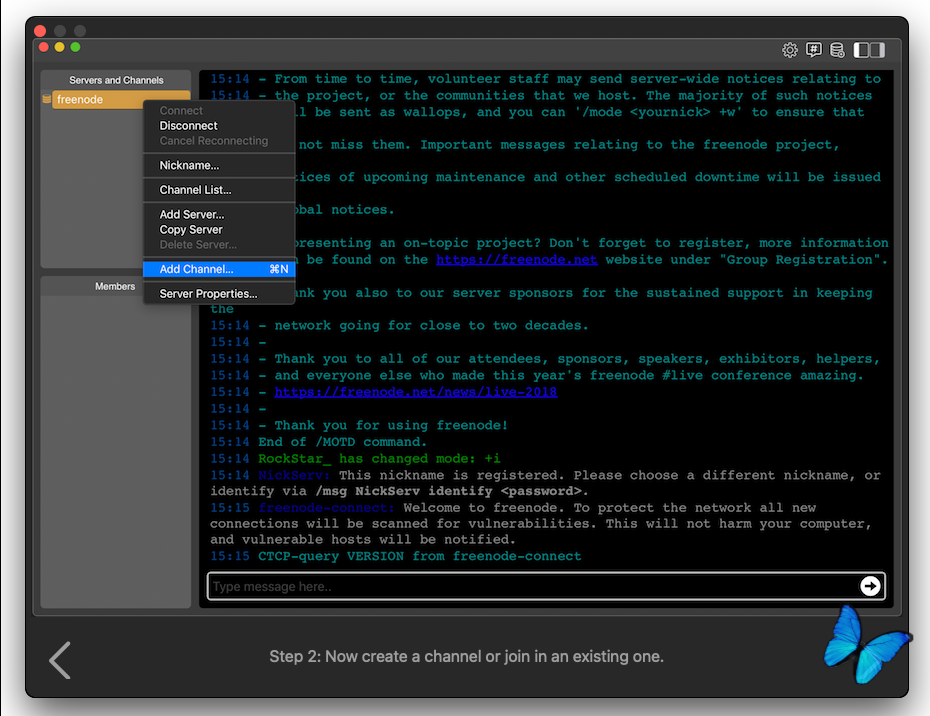930x716 pixels.
Task: Toggle the right sidebar panel view
Action: [877, 50]
